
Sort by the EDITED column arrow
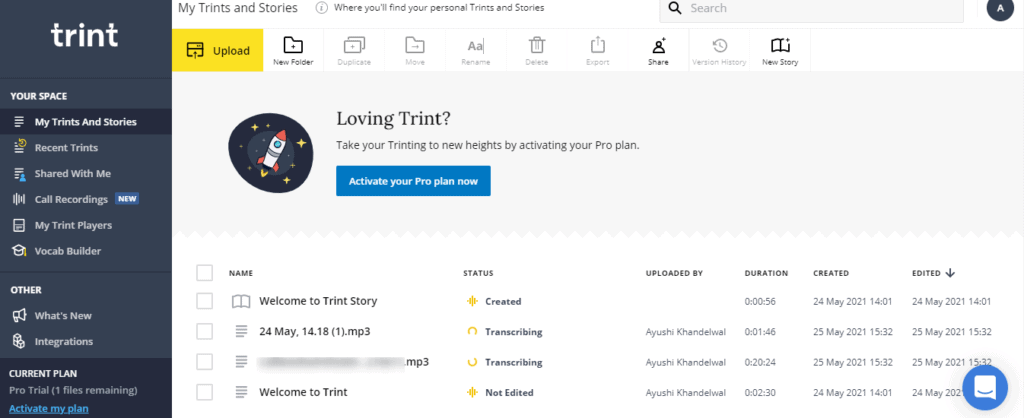(x=950, y=273)
